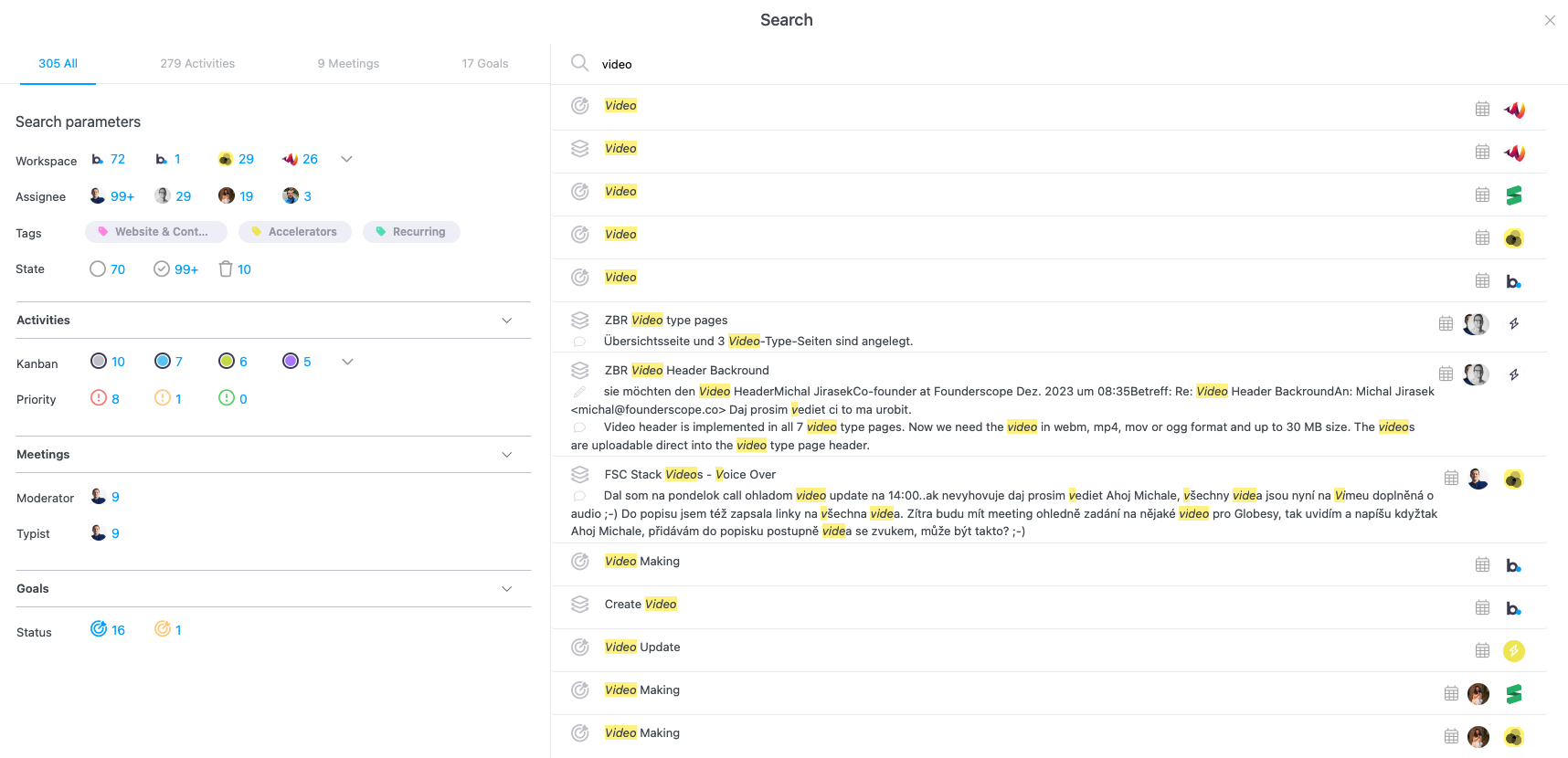
Task: Open the FSC Stack Videos - Voice Over result
Action: pyautogui.click(x=690, y=475)
